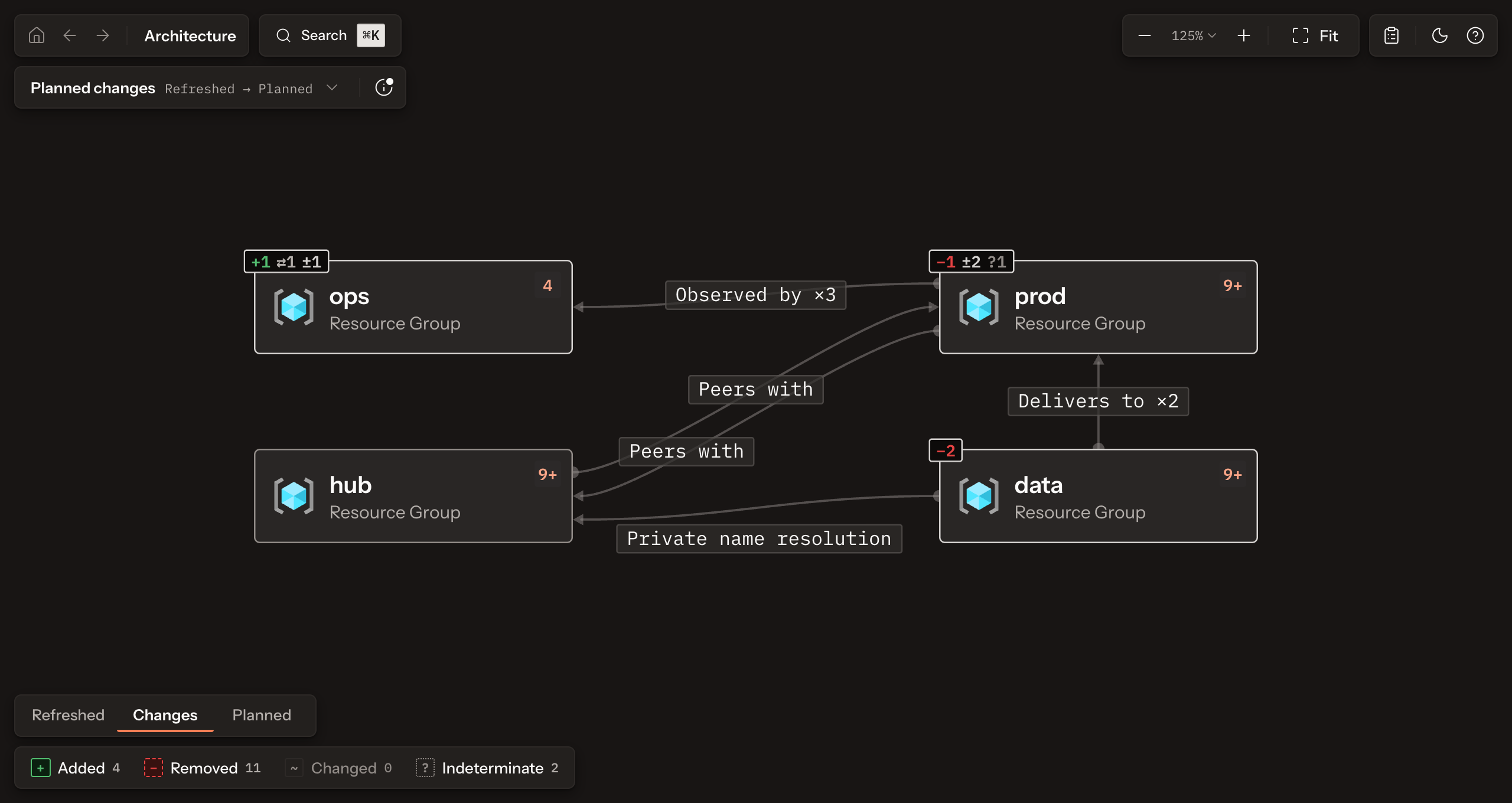This screenshot has height=803, width=1512.
Task: Click the count badge 4 on ops
Action: coord(548,286)
